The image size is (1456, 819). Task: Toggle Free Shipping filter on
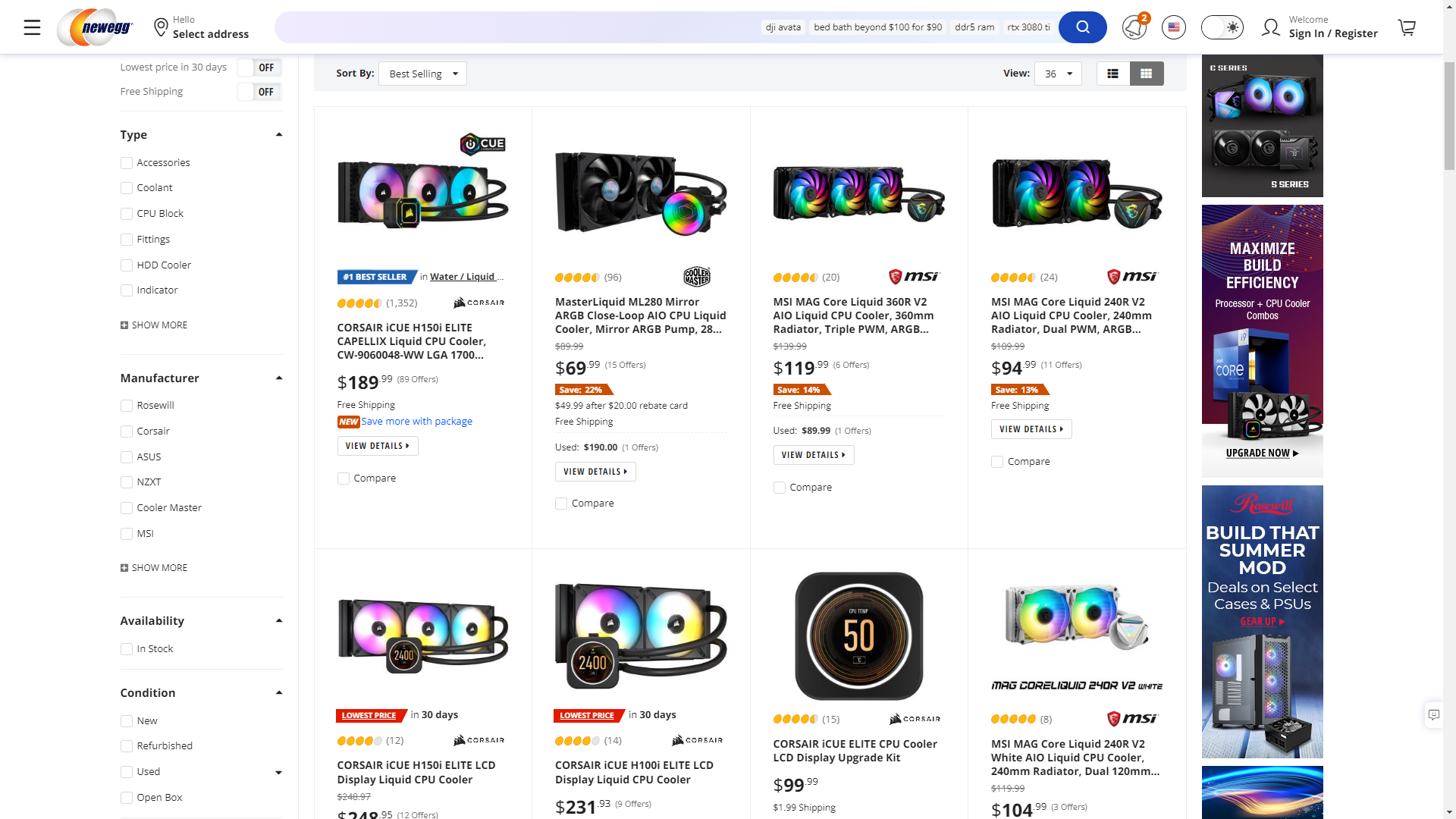tap(259, 92)
